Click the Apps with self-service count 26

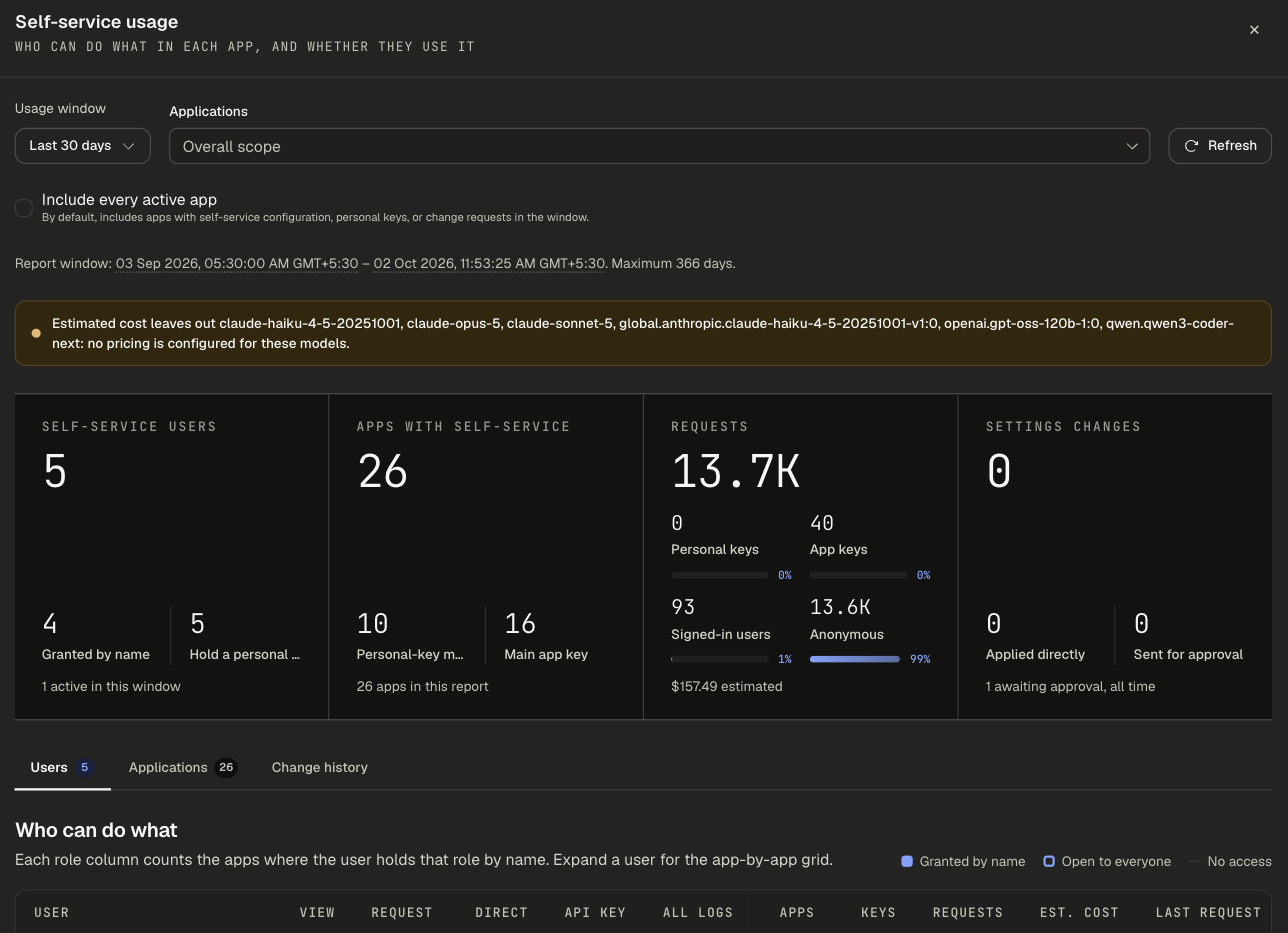(382, 471)
